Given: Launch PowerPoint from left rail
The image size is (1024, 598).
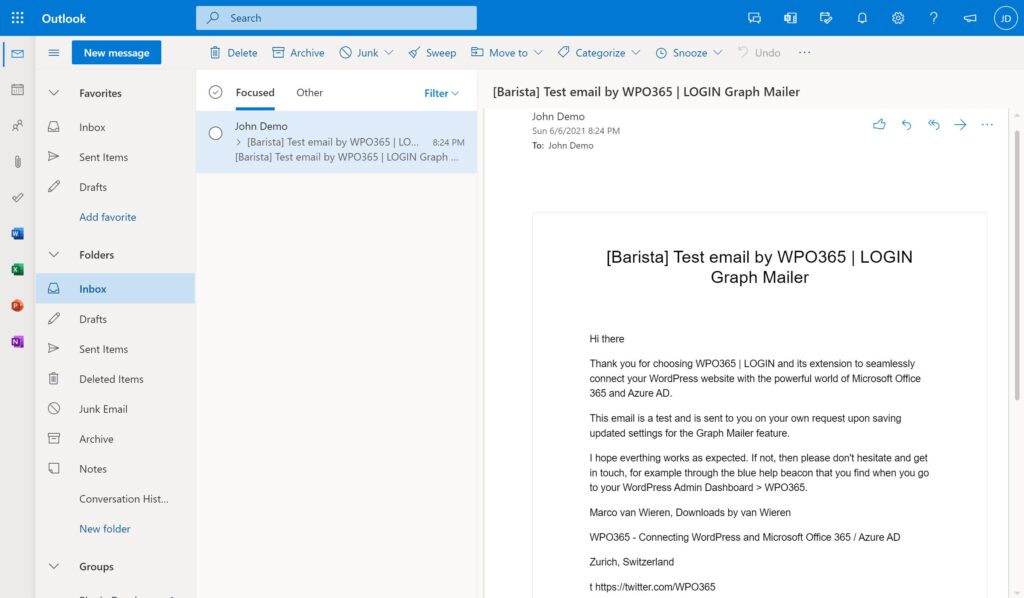Looking at the screenshot, I should tap(18, 305).
